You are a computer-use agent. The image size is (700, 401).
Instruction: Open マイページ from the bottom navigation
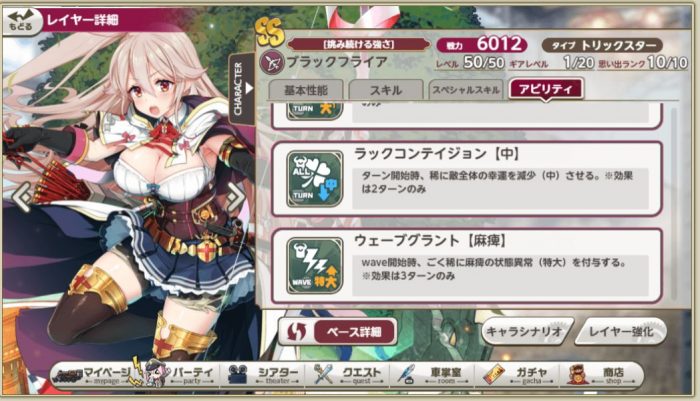(x=93, y=375)
